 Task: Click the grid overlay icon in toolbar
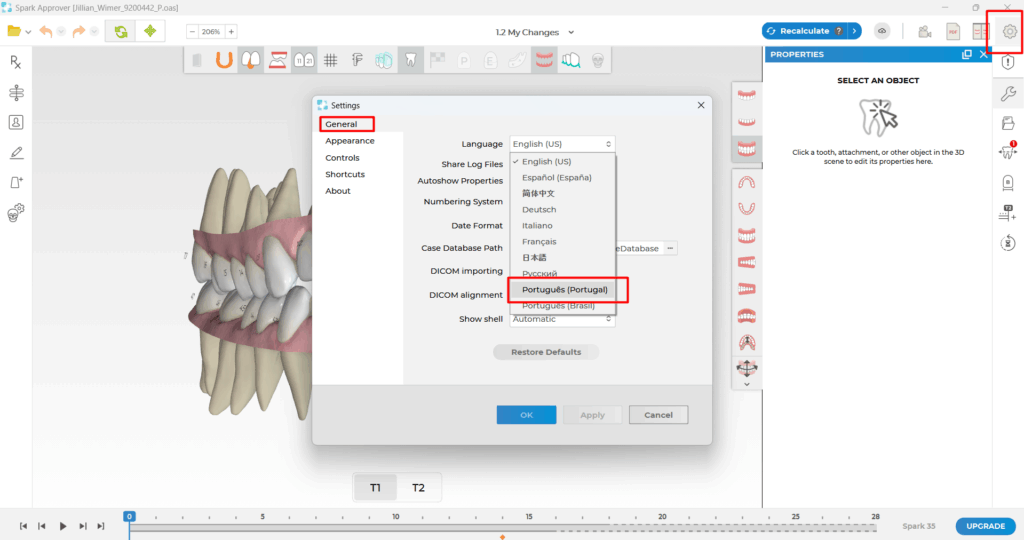(330, 61)
